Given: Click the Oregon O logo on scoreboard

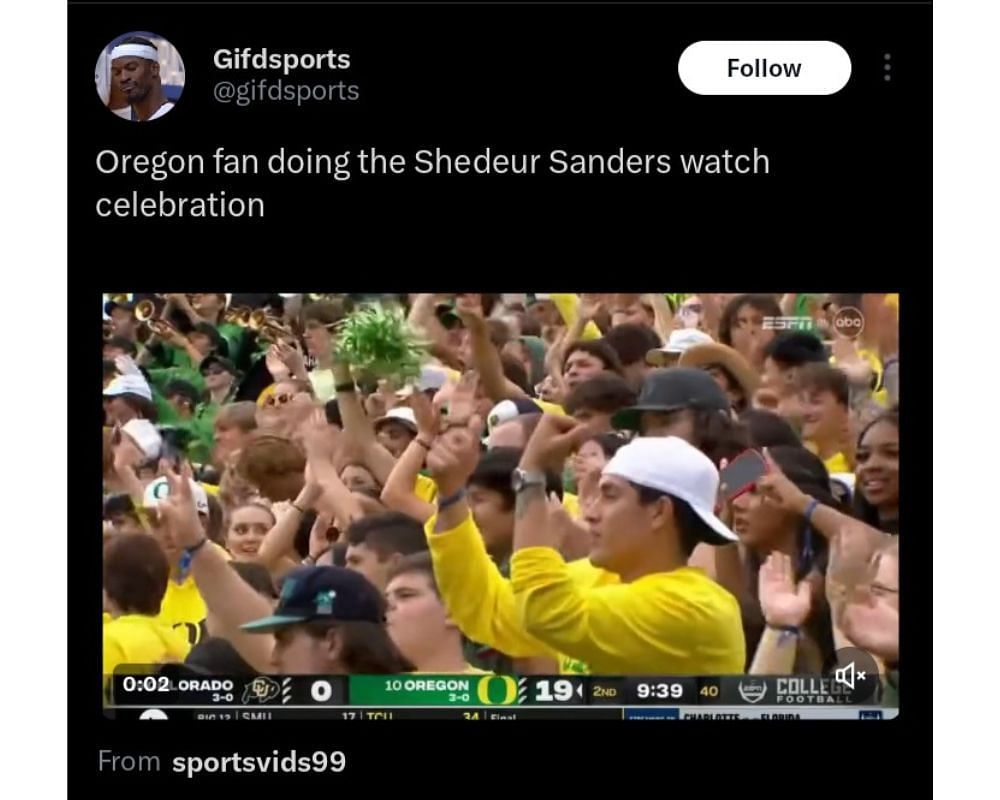Looking at the screenshot, I should (496, 690).
